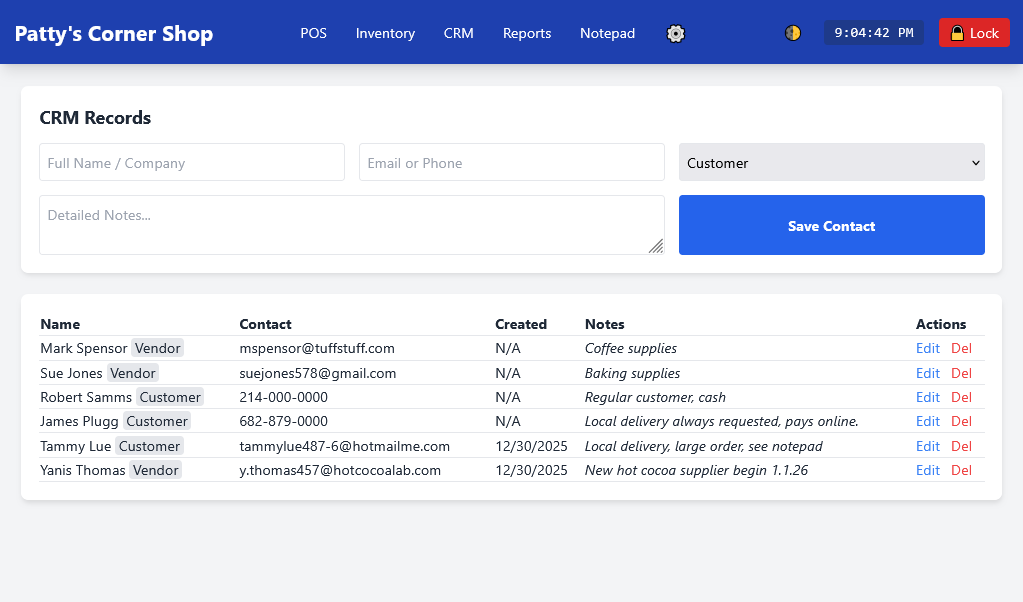
Task: Click the Email or Phone field
Action: tap(511, 163)
